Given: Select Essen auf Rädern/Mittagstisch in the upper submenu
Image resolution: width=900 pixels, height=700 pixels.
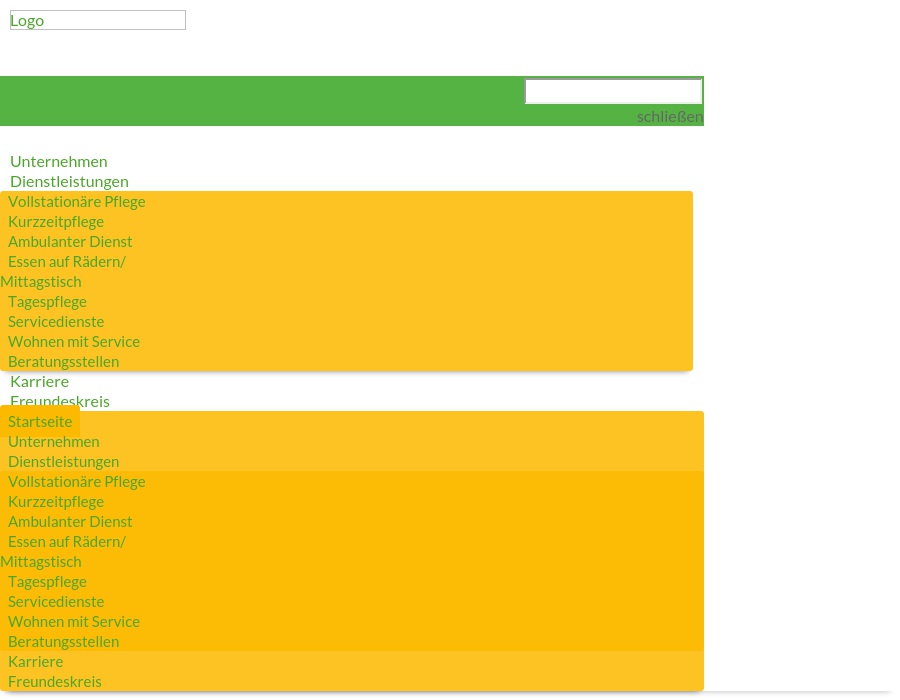Looking at the screenshot, I should (66, 262).
